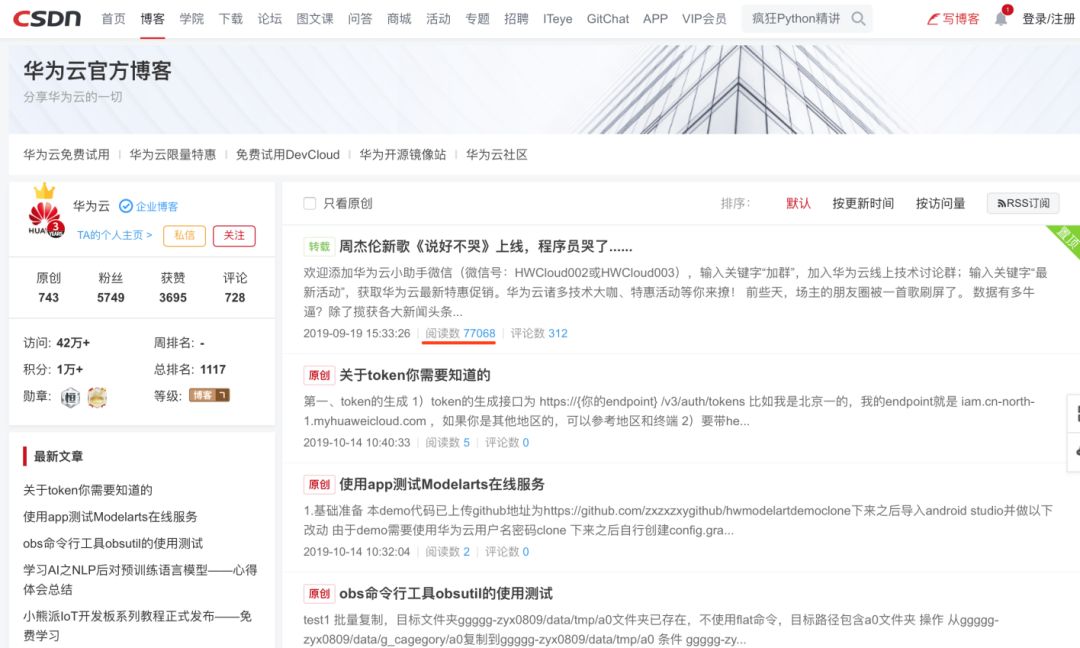Open APP in top navigation
This screenshot has height=648, width=1080.
[655, 19]
